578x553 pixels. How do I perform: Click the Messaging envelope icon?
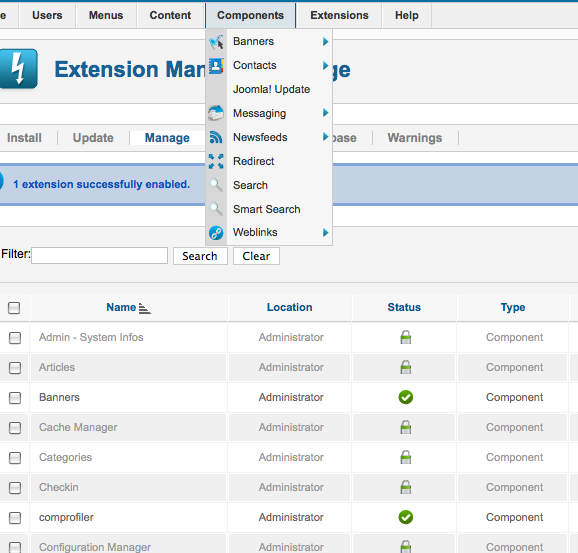(x=216, y=113)
